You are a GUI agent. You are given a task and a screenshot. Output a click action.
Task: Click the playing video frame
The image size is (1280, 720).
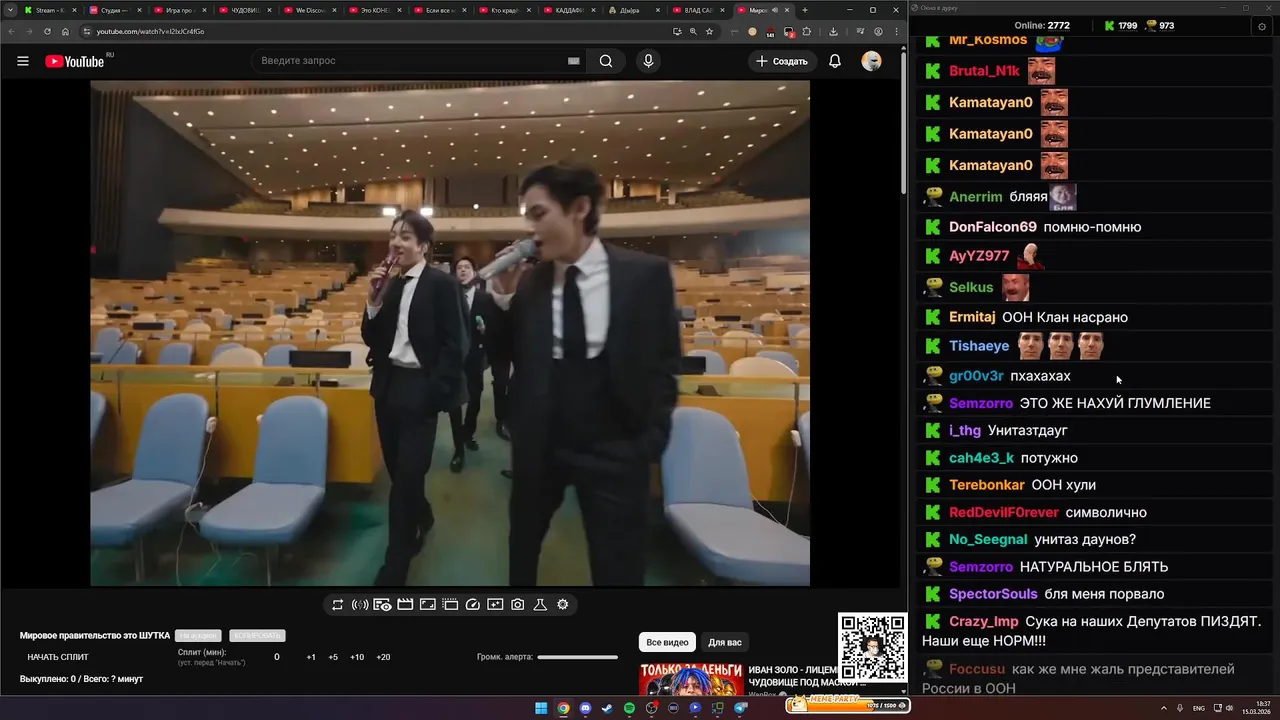click(450, 333)
